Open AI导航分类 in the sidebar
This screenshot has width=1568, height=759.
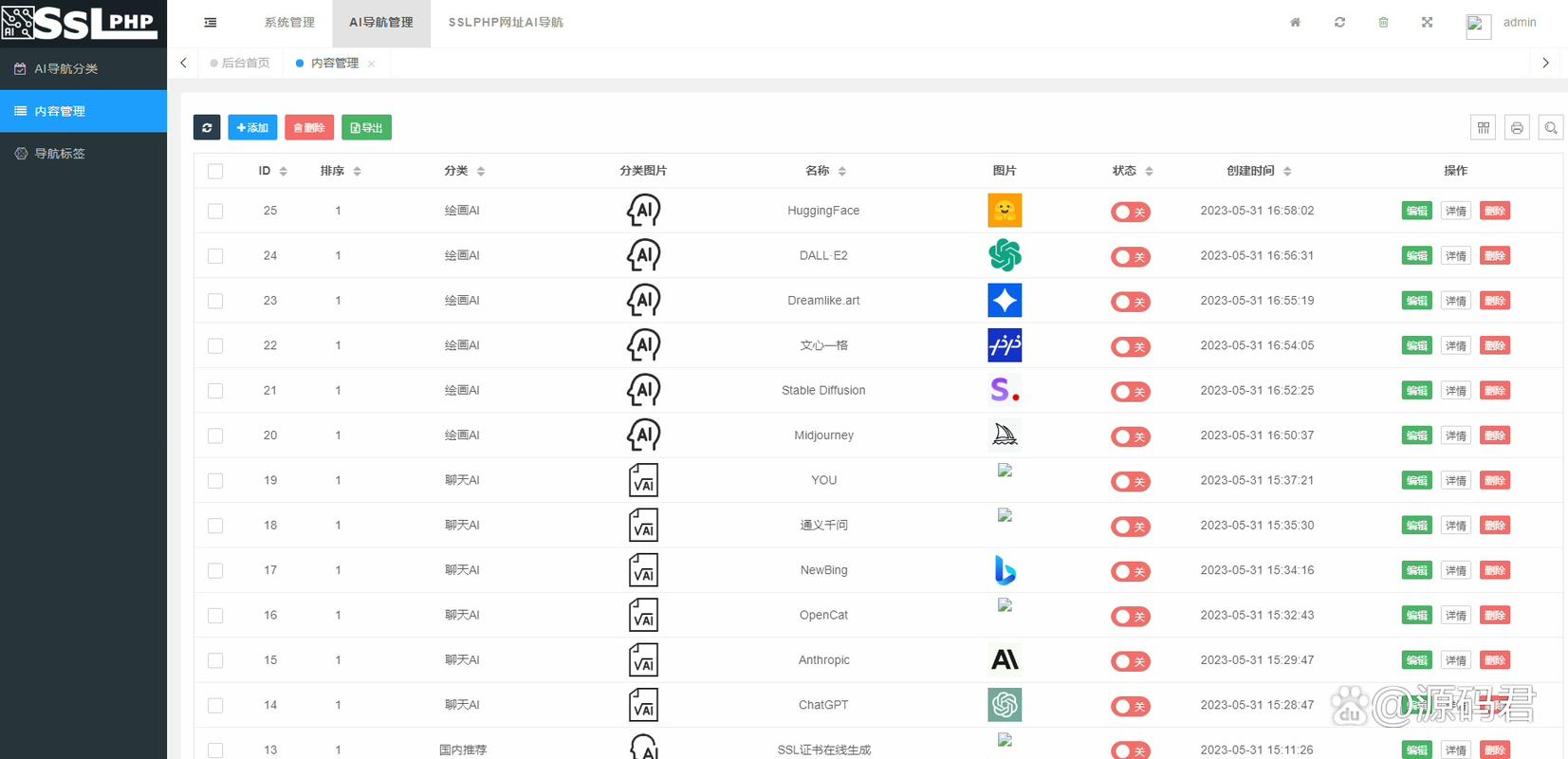pos(83,68)
